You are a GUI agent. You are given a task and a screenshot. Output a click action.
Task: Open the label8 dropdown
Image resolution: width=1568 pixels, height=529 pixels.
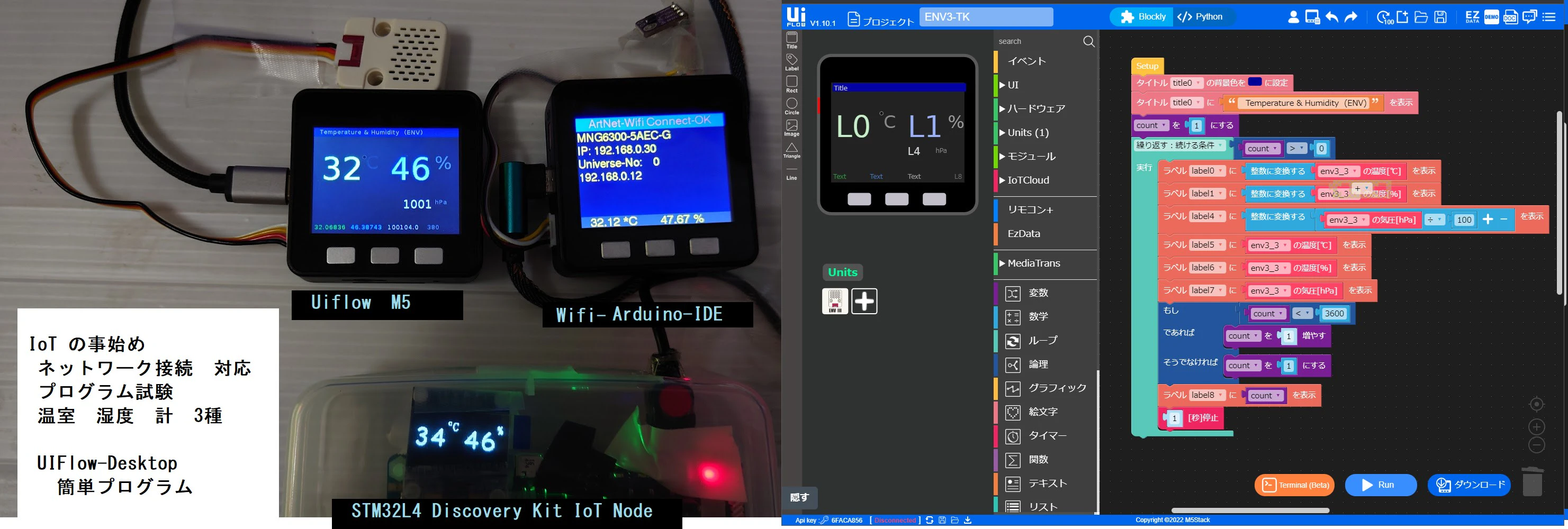pos(1206,395)
